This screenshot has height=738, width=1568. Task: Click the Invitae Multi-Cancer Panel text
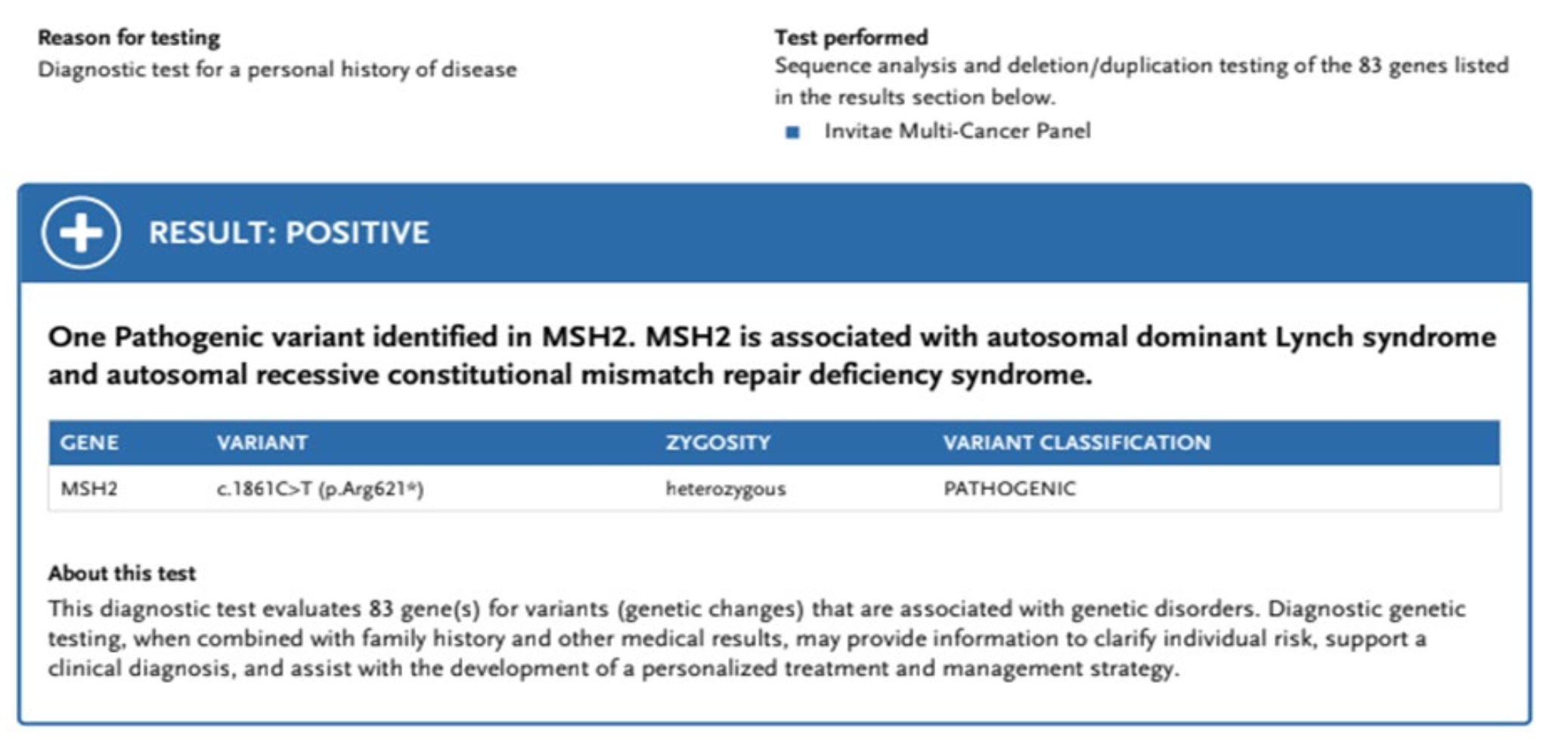point(957,132)
